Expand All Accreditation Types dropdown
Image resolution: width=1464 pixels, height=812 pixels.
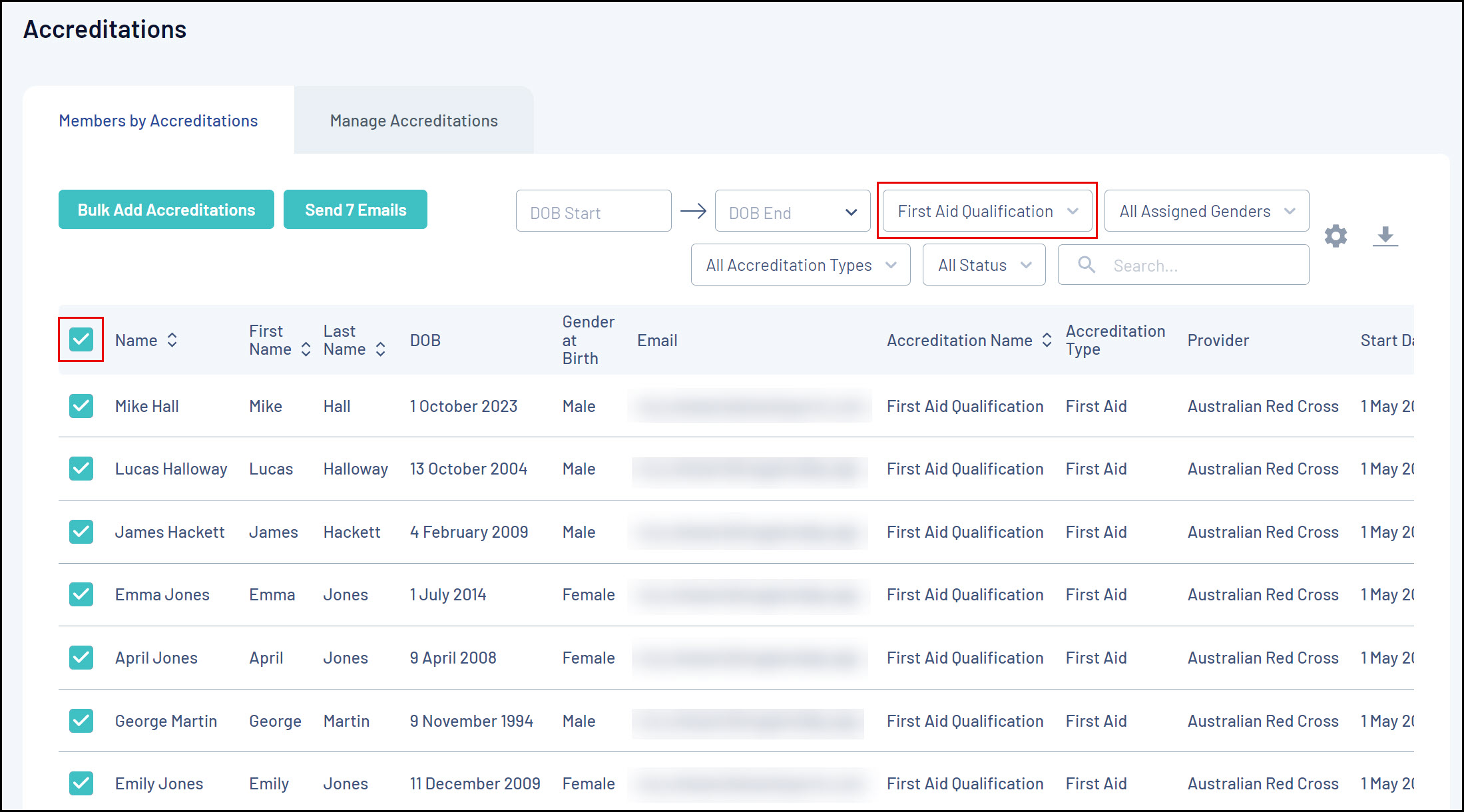pos(800,265)
